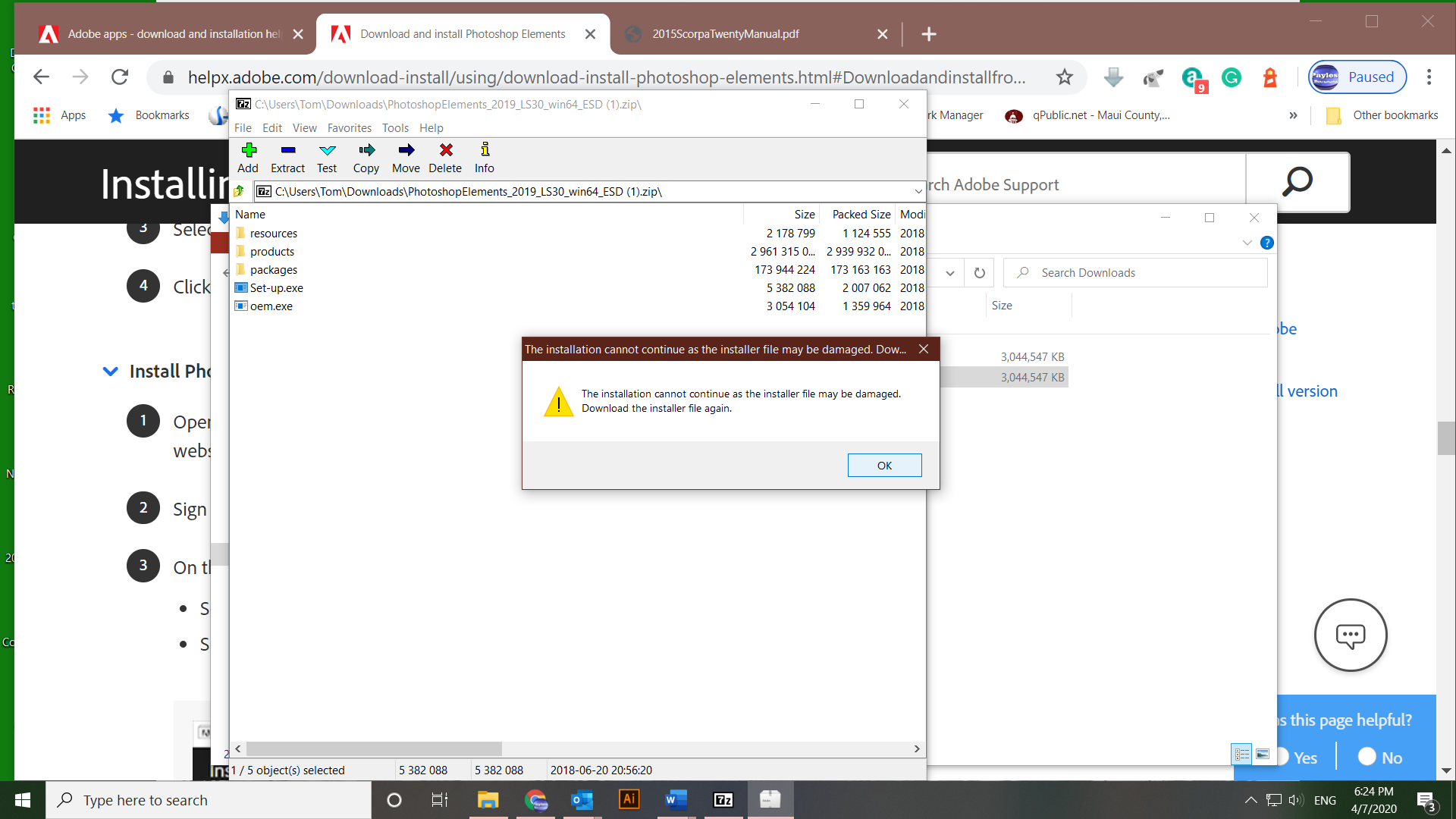Click Yes on the page helpful prompt
The width and height of the screenshot is (1456, 819).
tap(1304, 756)
